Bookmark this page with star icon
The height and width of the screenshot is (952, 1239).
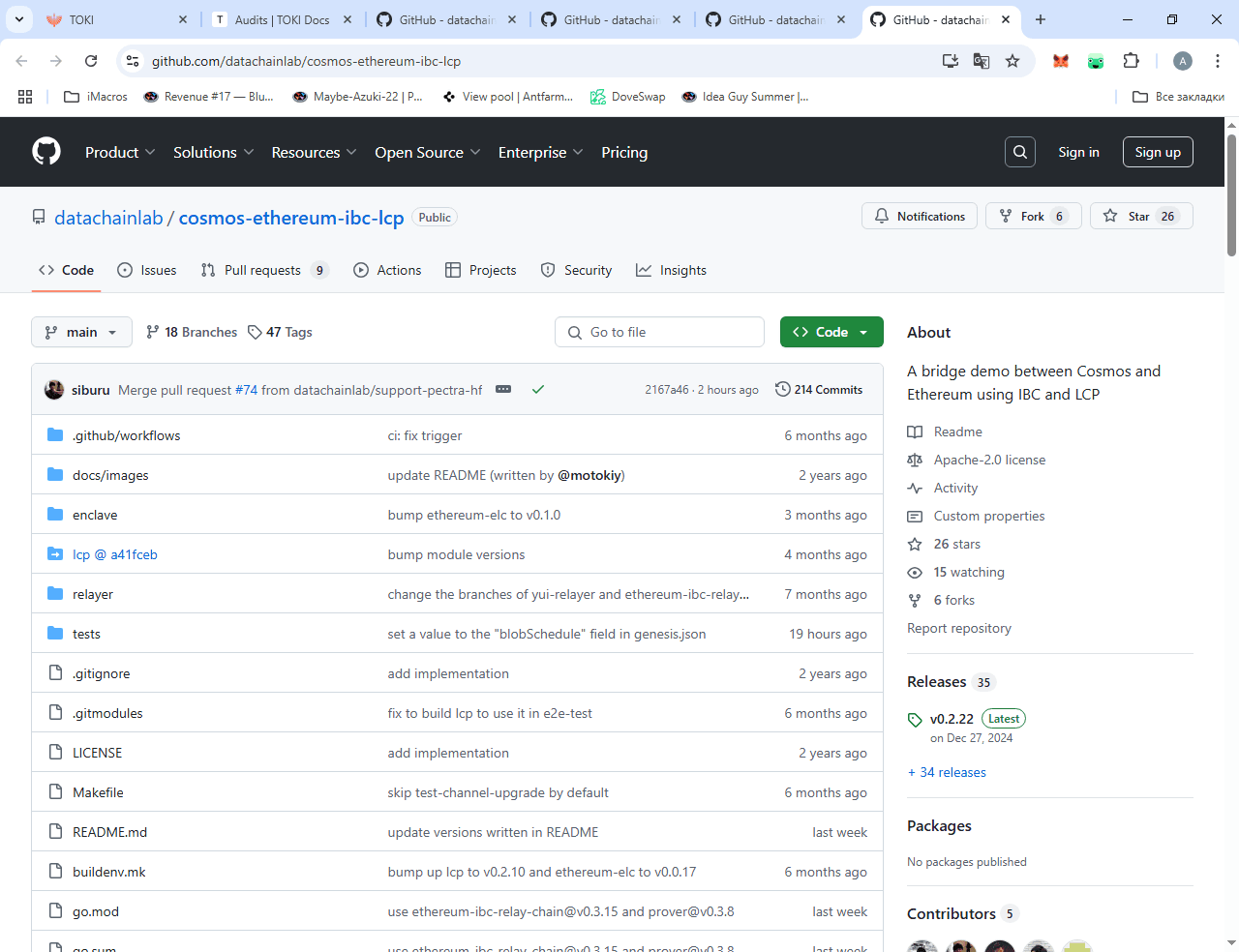click(x=1012, y=61)
